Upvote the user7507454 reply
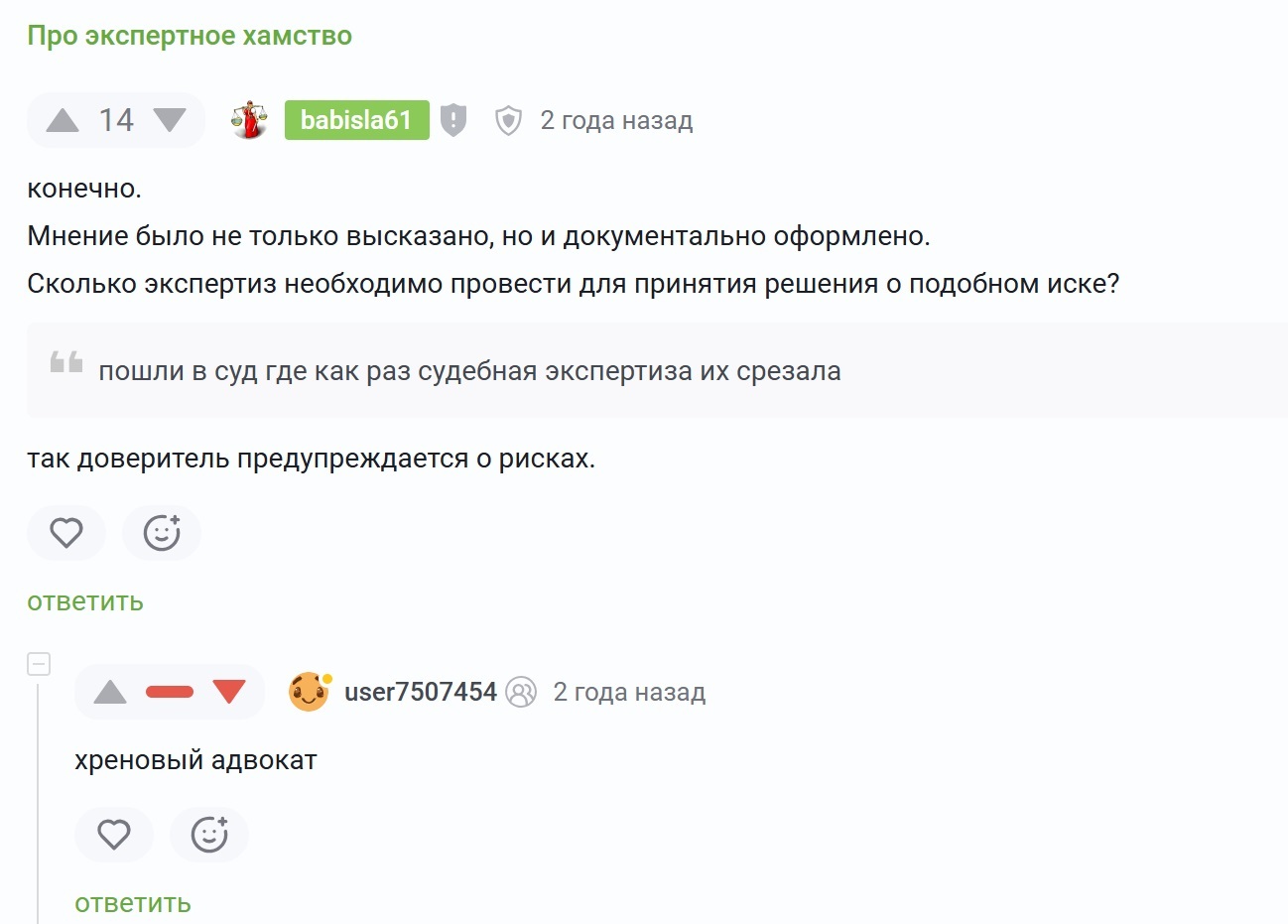This screenshot has height=924, width=1288. (x=110, y=692)
